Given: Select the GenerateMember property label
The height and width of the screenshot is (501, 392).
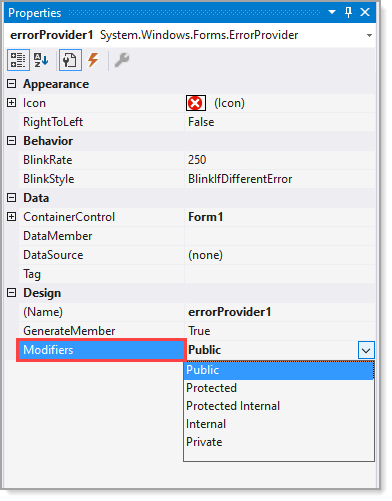Looking at the screenshot, I should [69, 331].
